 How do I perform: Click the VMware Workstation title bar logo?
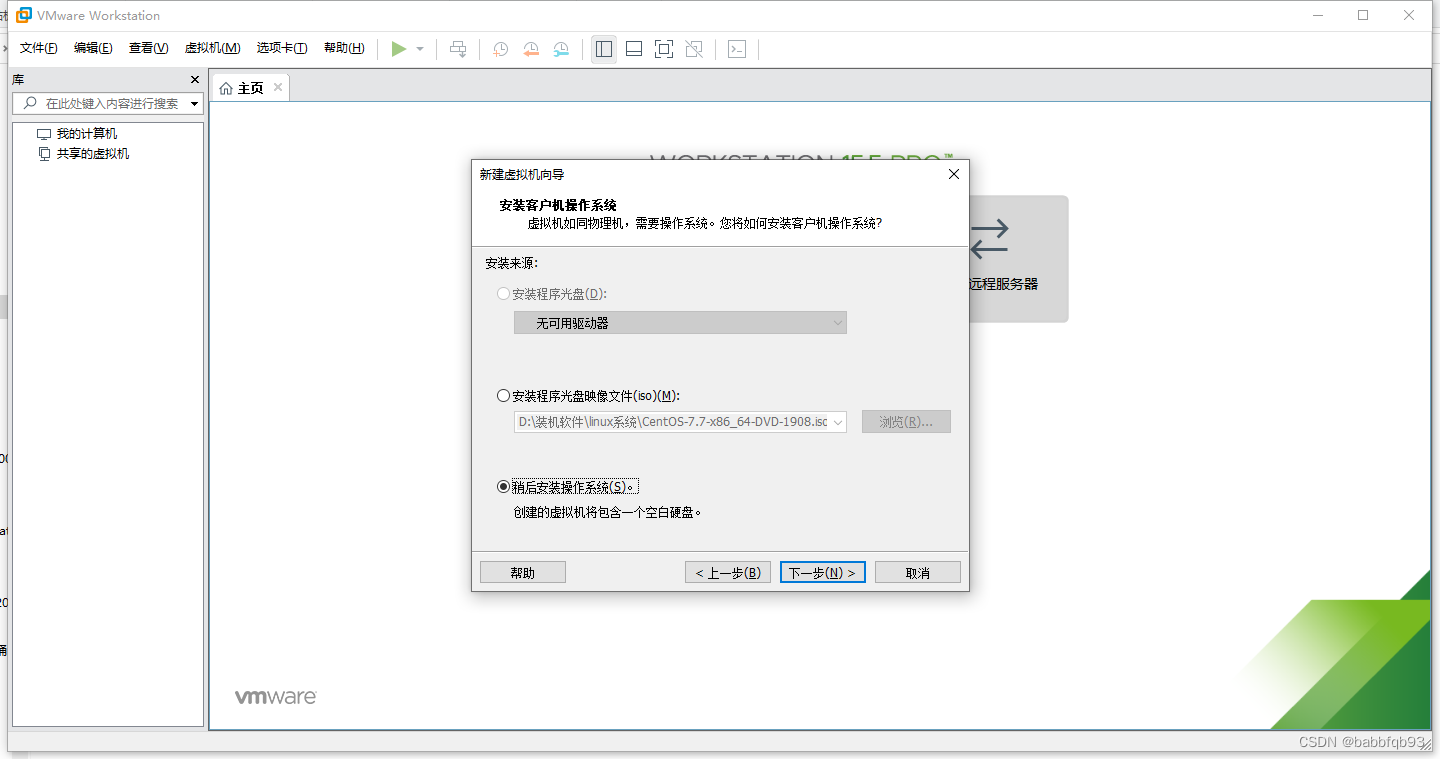point(23,15)
